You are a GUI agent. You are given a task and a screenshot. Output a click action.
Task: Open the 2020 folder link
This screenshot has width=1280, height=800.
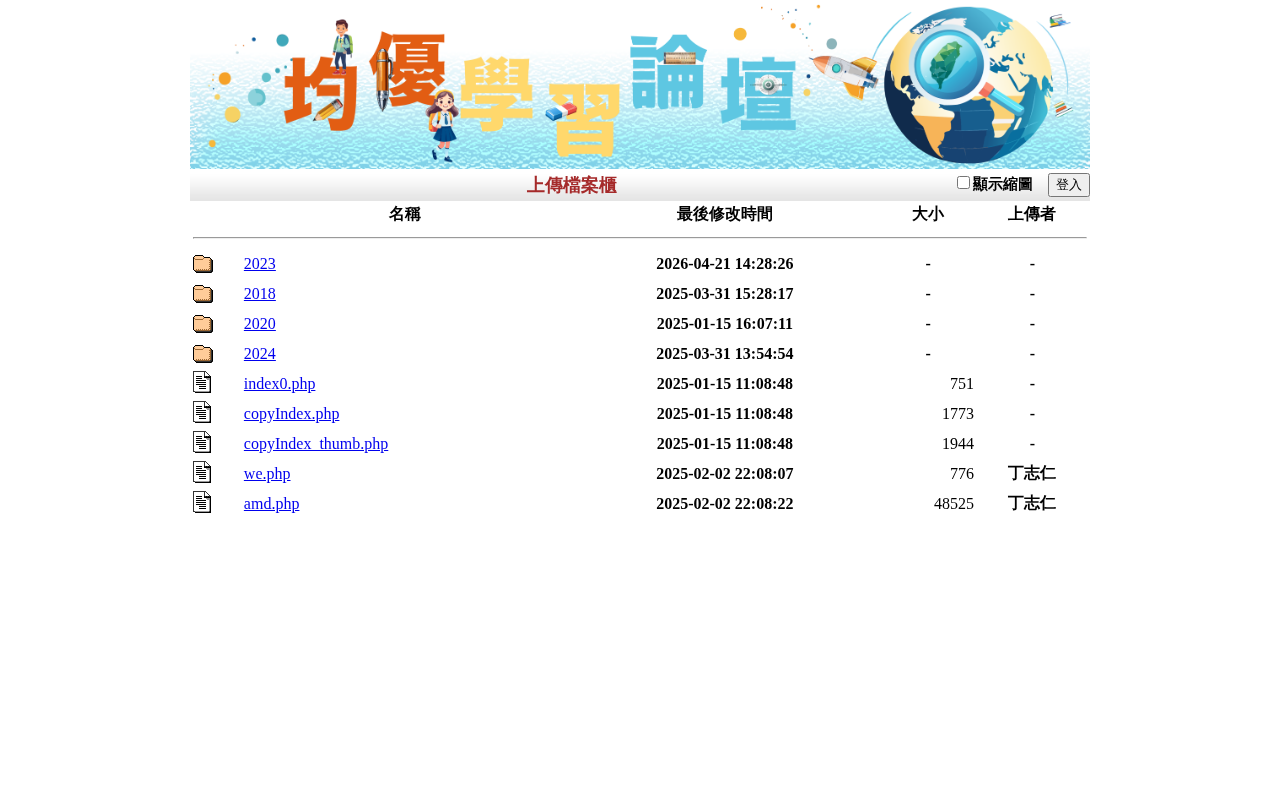pos(260,324)
